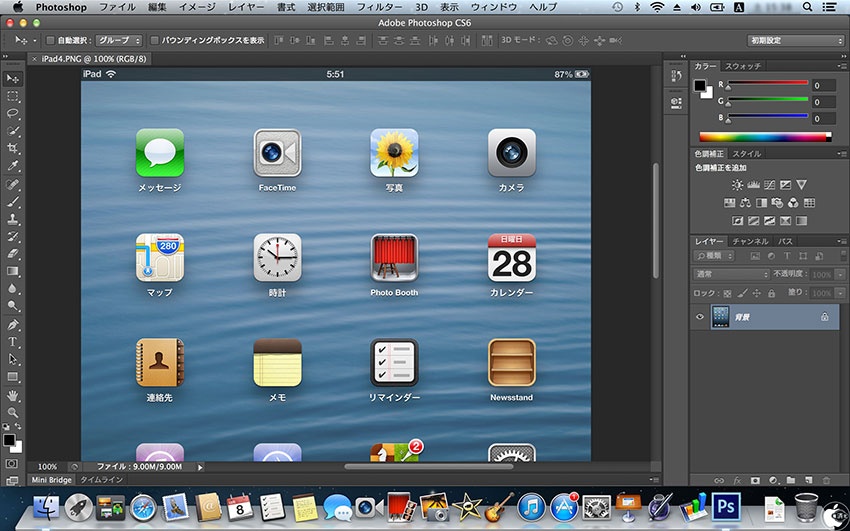The image size is (850, 531).
Task: Click the red R slider track
Action: pyautogui.click(x=767, y=83)
